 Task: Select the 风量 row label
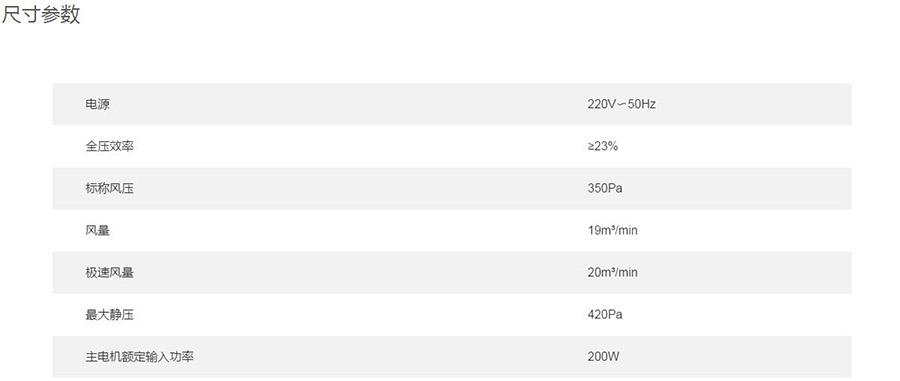click(97, 231)
